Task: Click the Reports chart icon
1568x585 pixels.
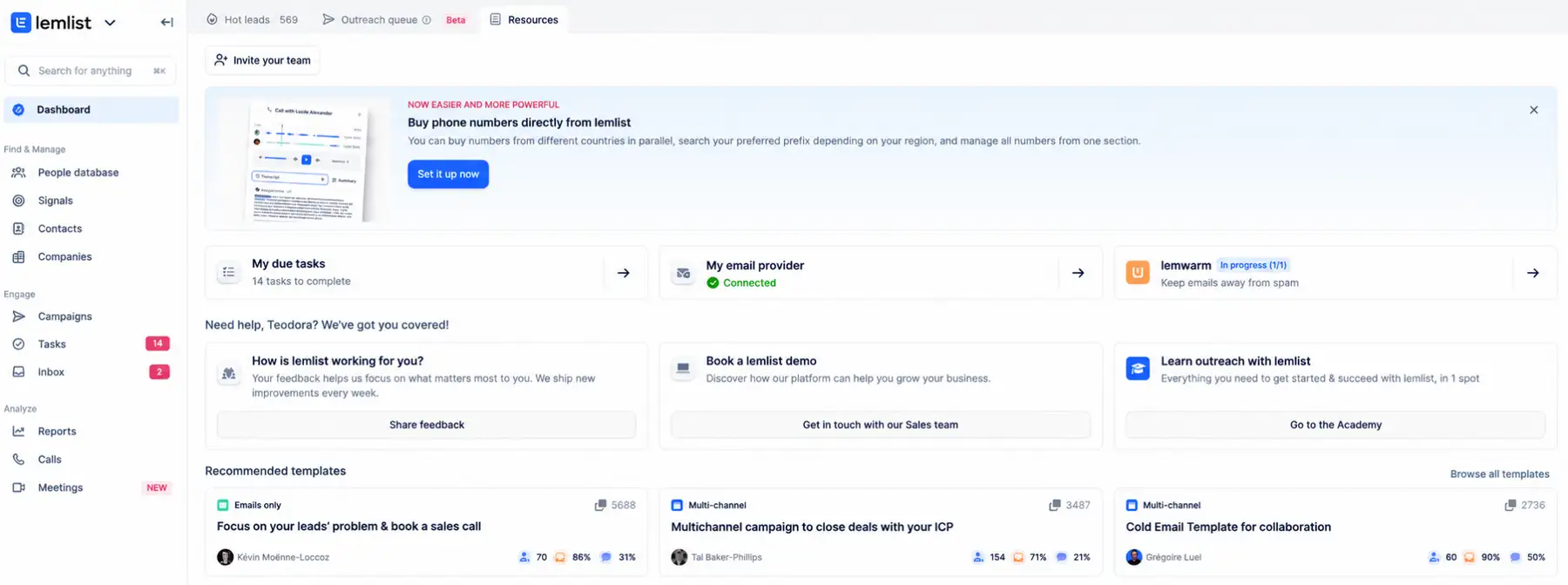Action: [x=18, y=432]
